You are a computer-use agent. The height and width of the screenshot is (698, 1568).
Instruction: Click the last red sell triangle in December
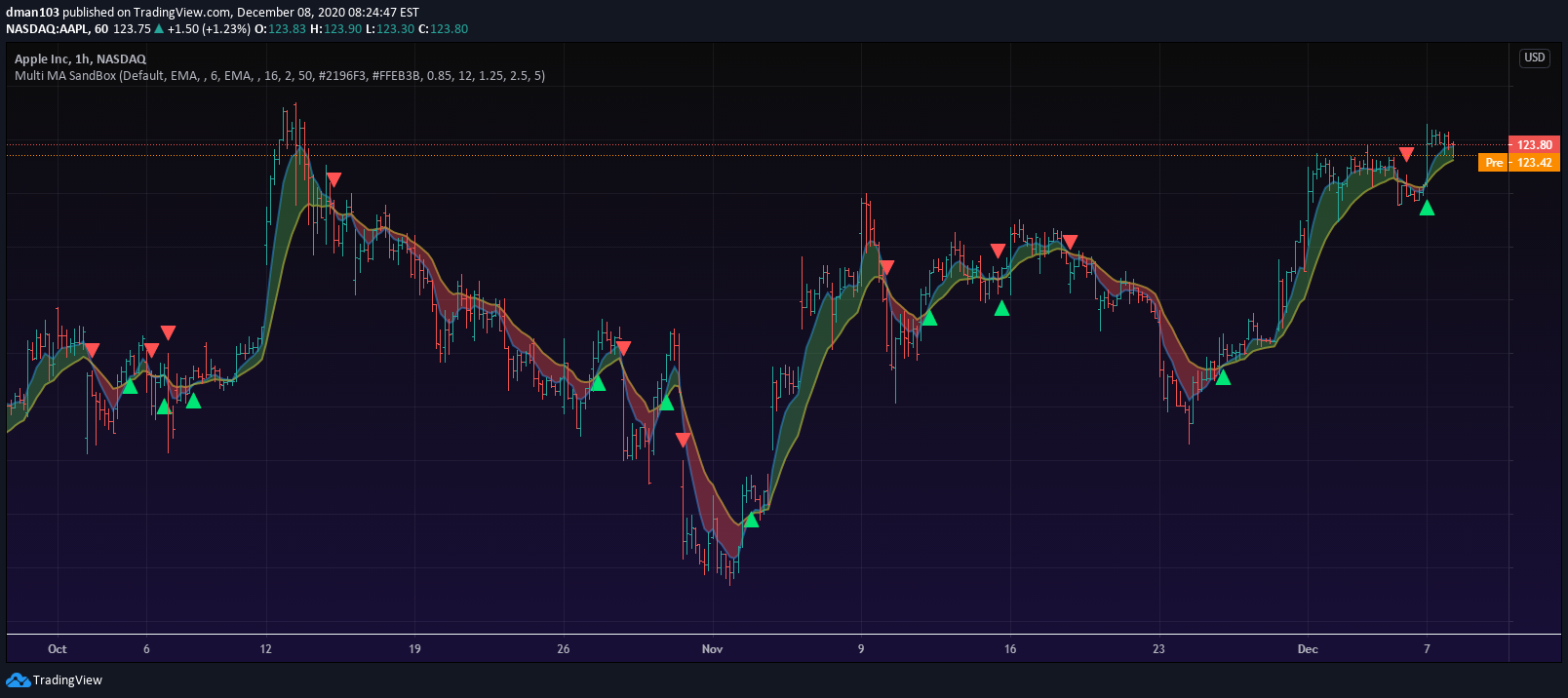pyautogui.click(x=1406, y=154)
